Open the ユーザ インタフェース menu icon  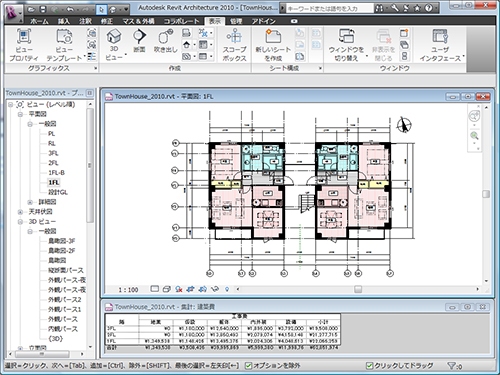(x=440, y=36)
